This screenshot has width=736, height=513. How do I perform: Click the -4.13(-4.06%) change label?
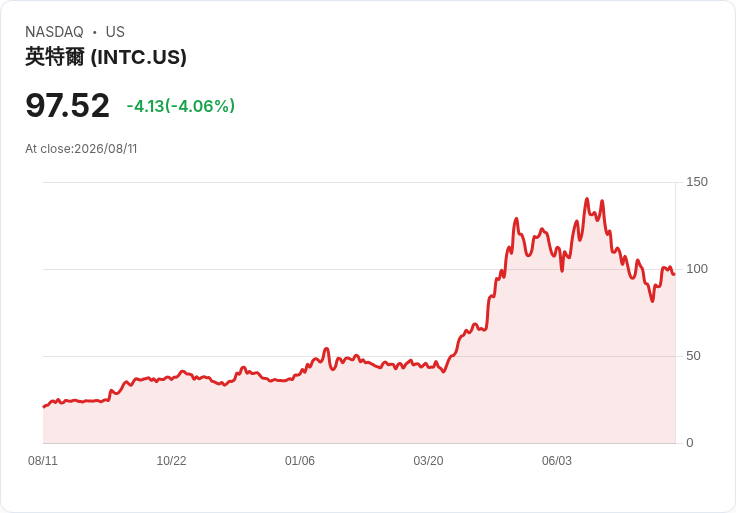pos(181,106)
